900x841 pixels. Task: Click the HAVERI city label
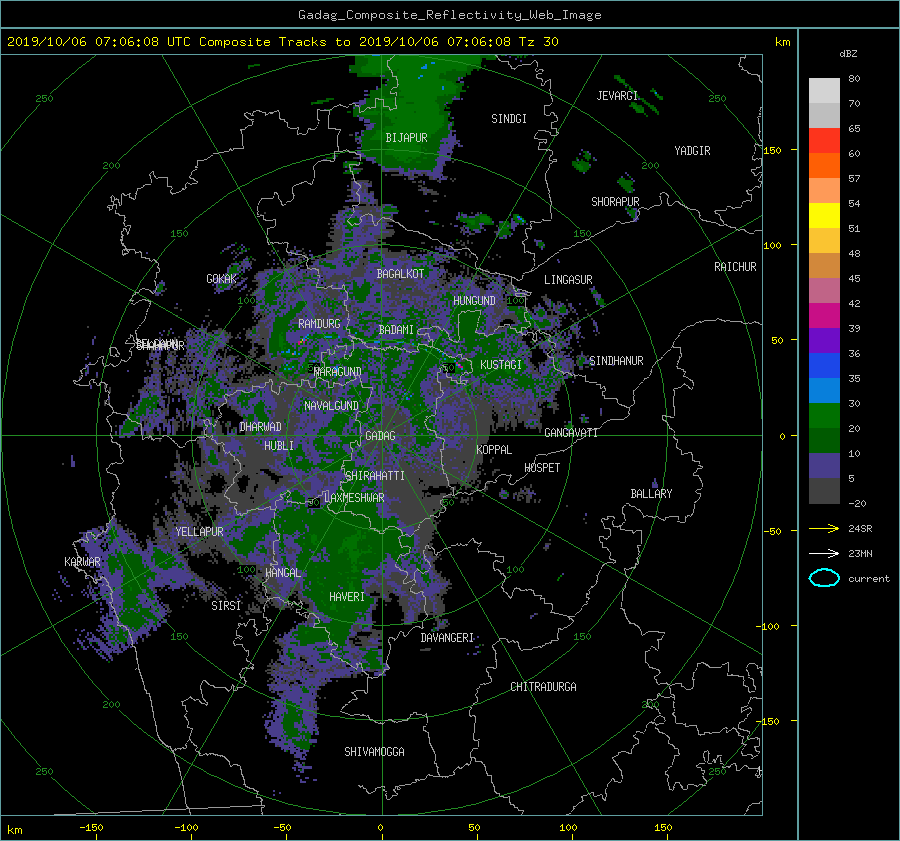tap(347, 597)
